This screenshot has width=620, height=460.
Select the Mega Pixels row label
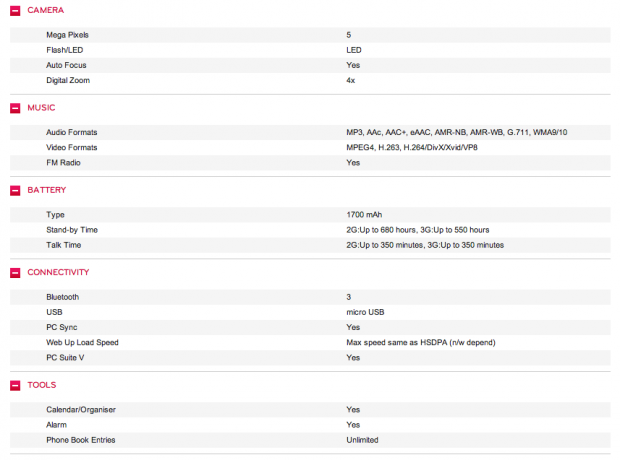coord(67,35)
